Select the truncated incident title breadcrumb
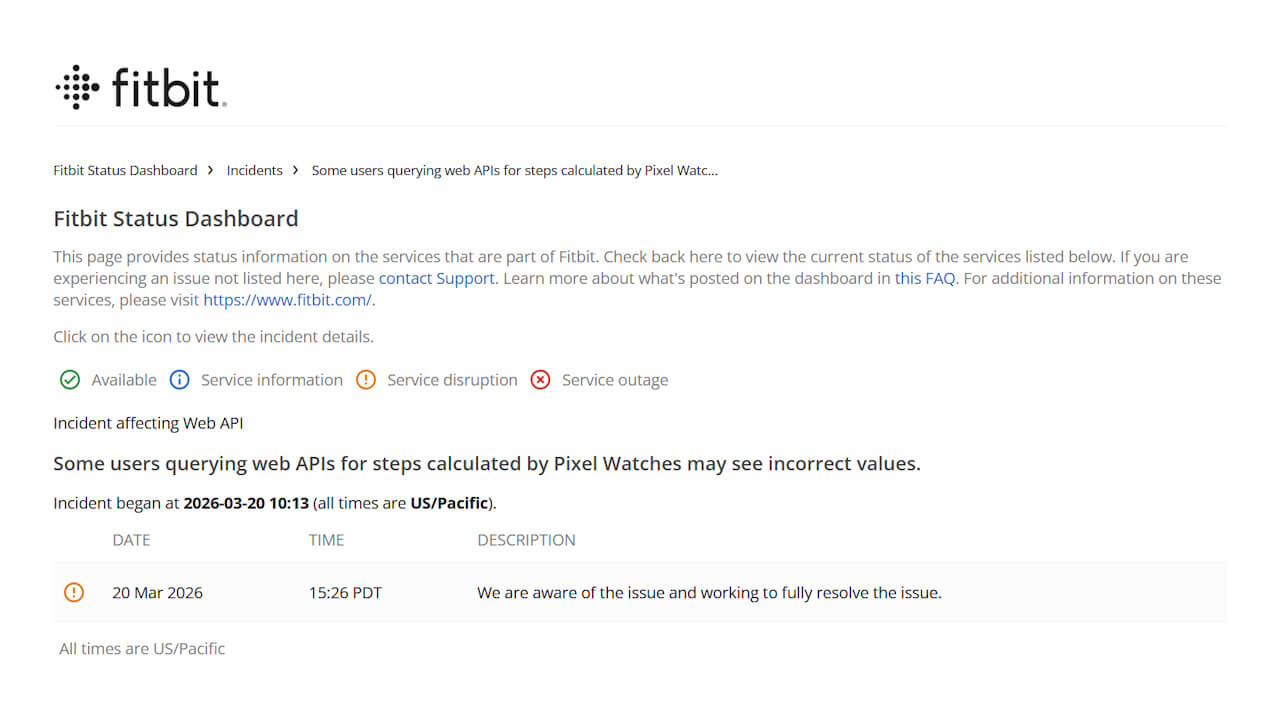Viewport: 1280px width, 720px height. [x=514, y=170]
